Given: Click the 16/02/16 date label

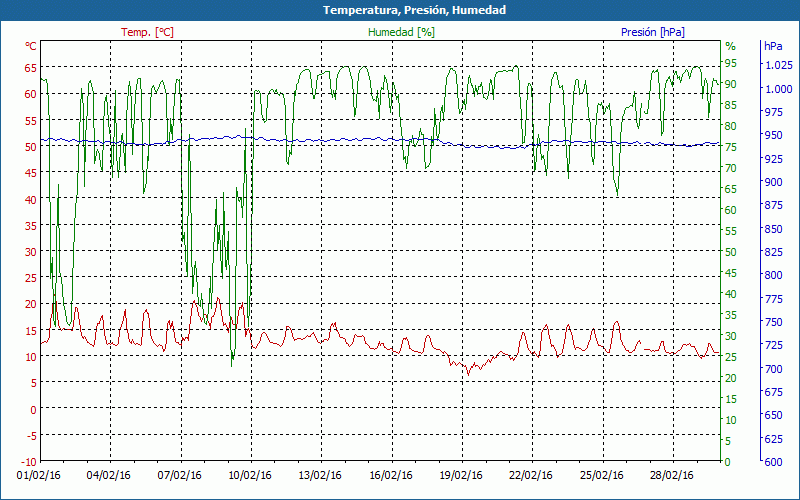Looking at the screenshot, I should click(x=390, y=476).
